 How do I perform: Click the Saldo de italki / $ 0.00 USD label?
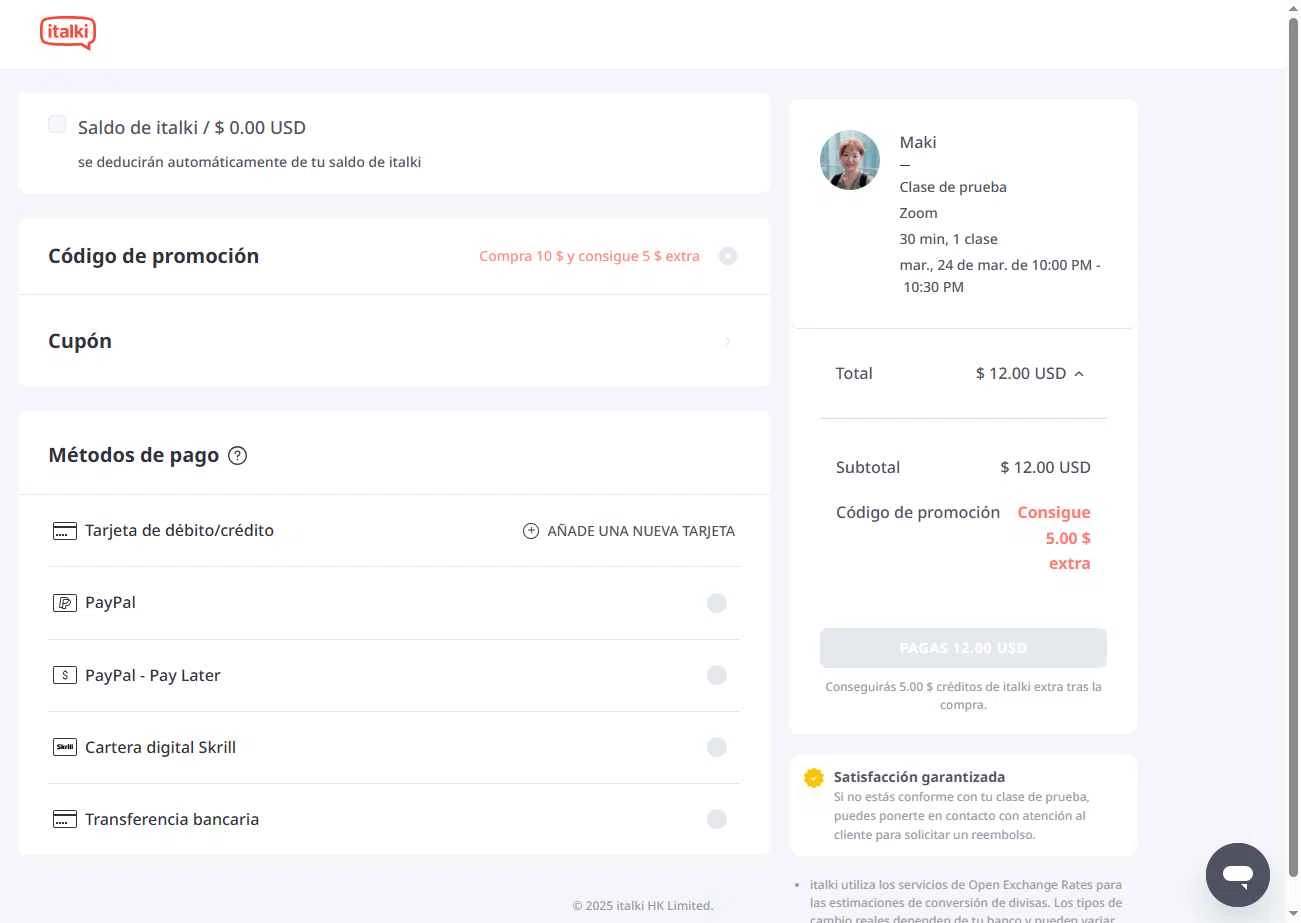point(192,128)
